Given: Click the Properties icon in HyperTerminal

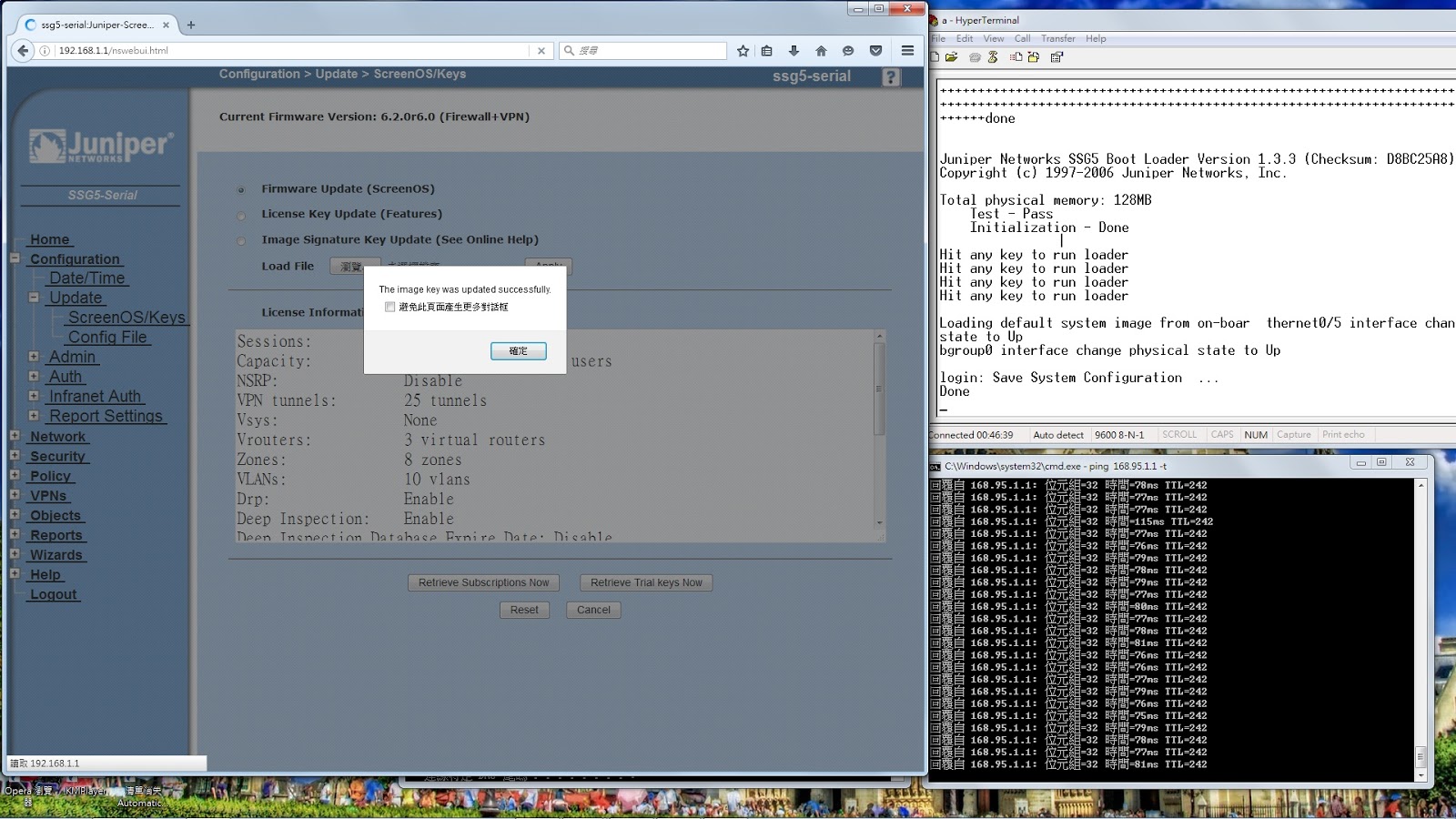Looking at the screenshot, I should pos(1057,57).
